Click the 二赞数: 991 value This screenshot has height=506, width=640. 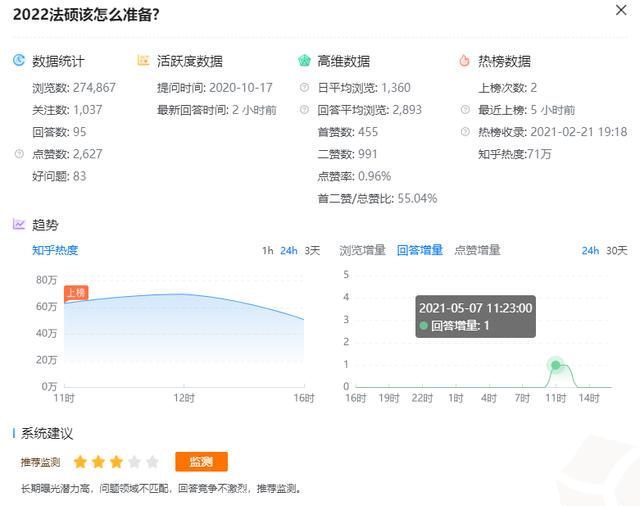[x=347, y=154]
